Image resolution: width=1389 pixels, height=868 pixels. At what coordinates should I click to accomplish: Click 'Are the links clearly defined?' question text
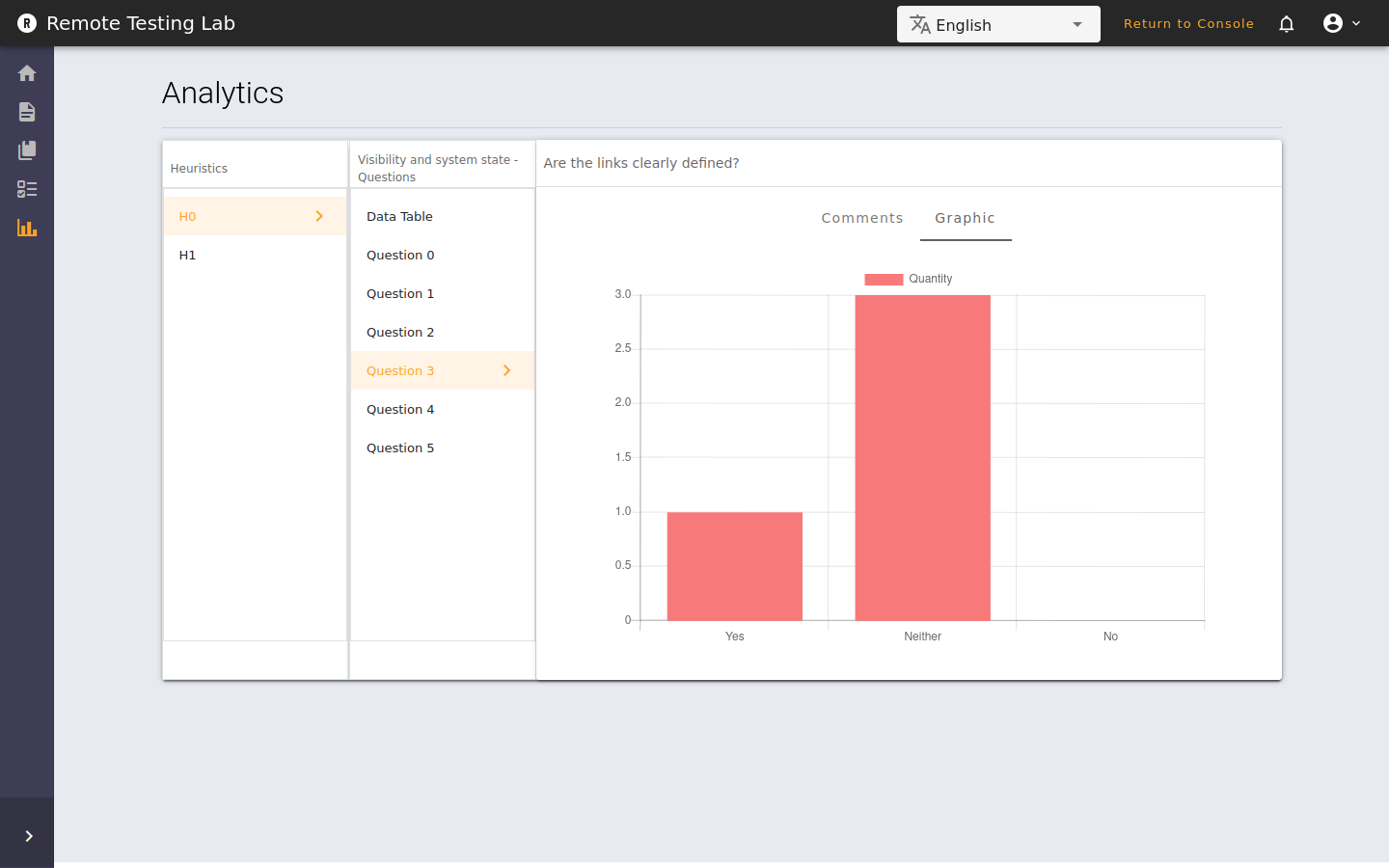[641, 163]
